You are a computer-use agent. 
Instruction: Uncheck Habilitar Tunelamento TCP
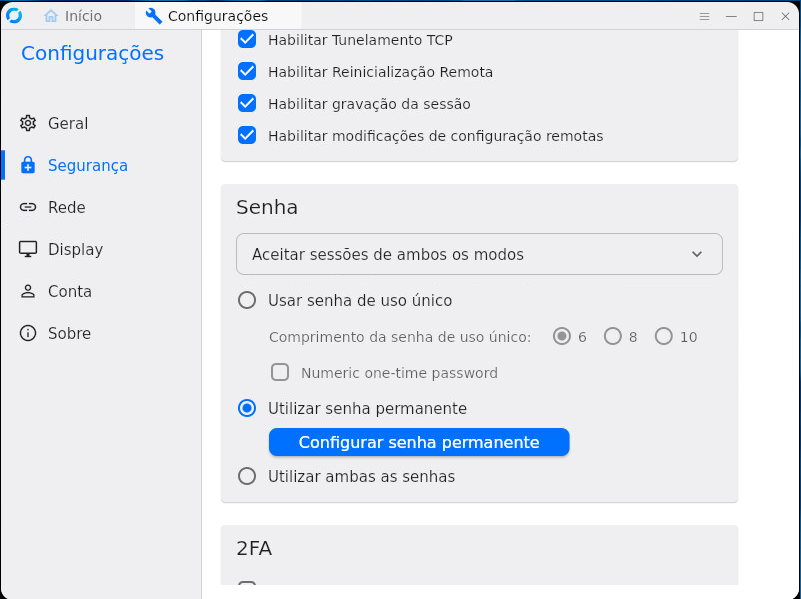pyautogui.click(x=246, y=39)
